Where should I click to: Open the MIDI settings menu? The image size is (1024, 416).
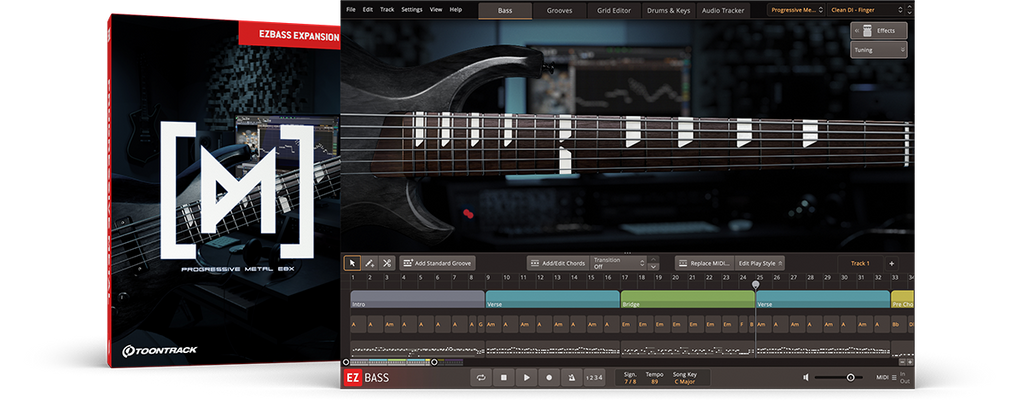[887, 377]
